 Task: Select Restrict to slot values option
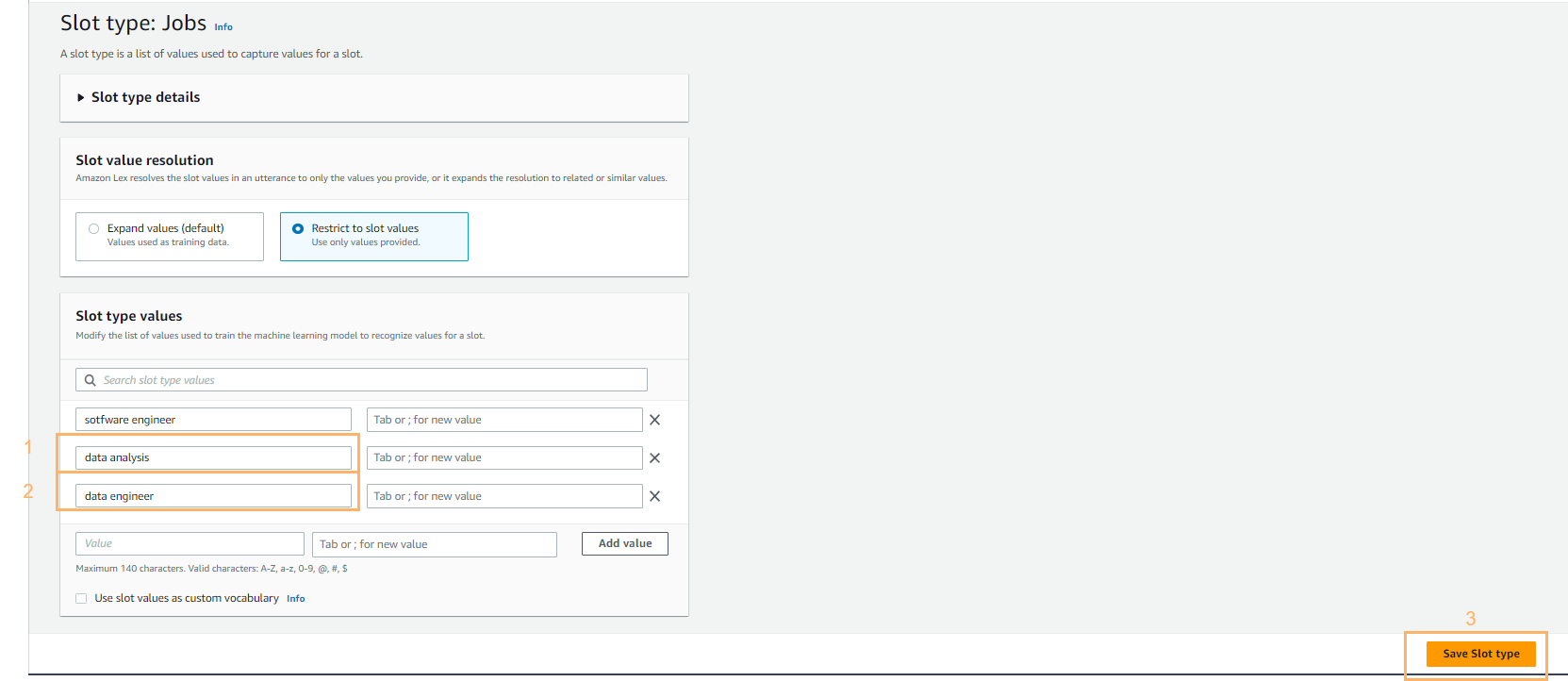point(374,236)
